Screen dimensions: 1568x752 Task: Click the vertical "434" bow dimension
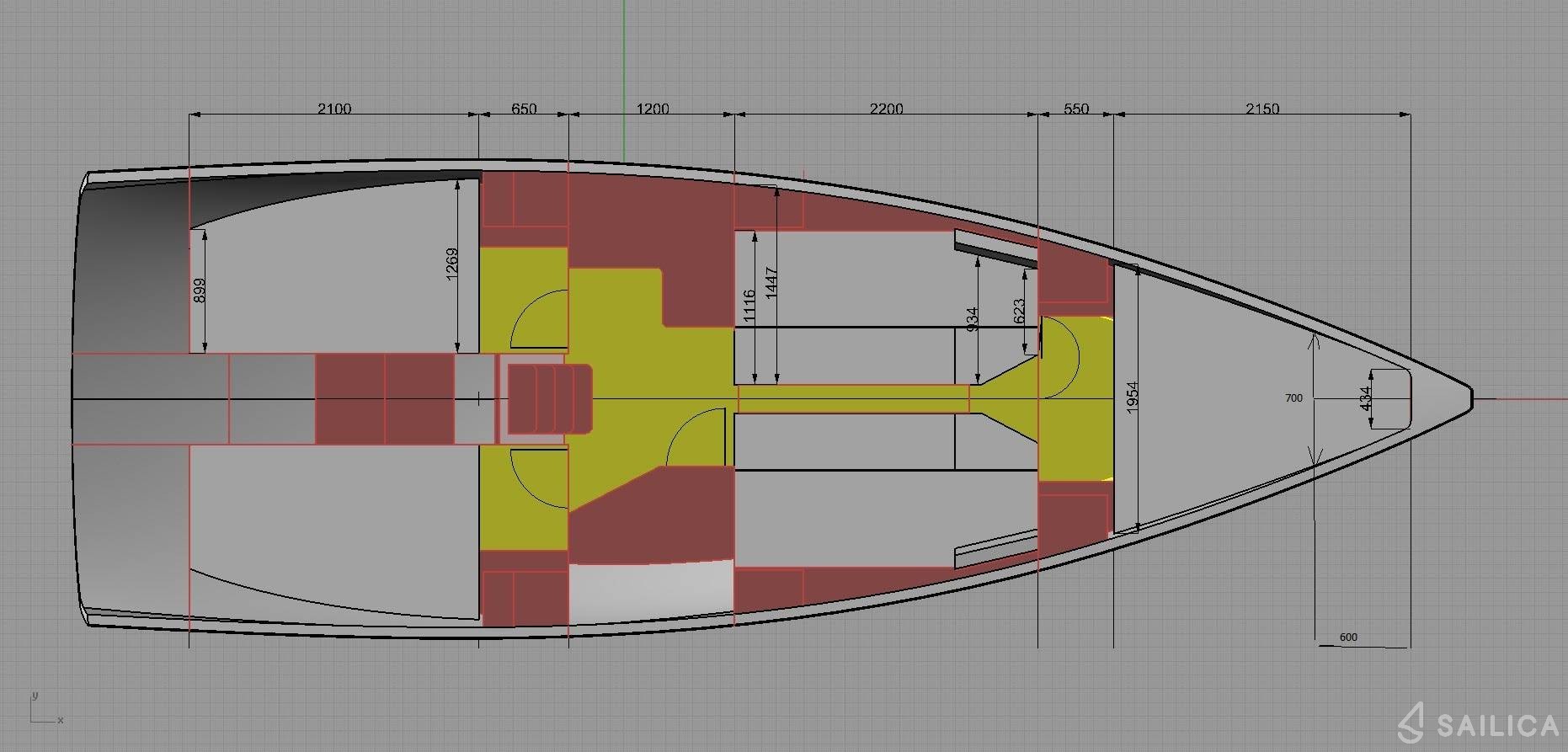click(1366, 398)
